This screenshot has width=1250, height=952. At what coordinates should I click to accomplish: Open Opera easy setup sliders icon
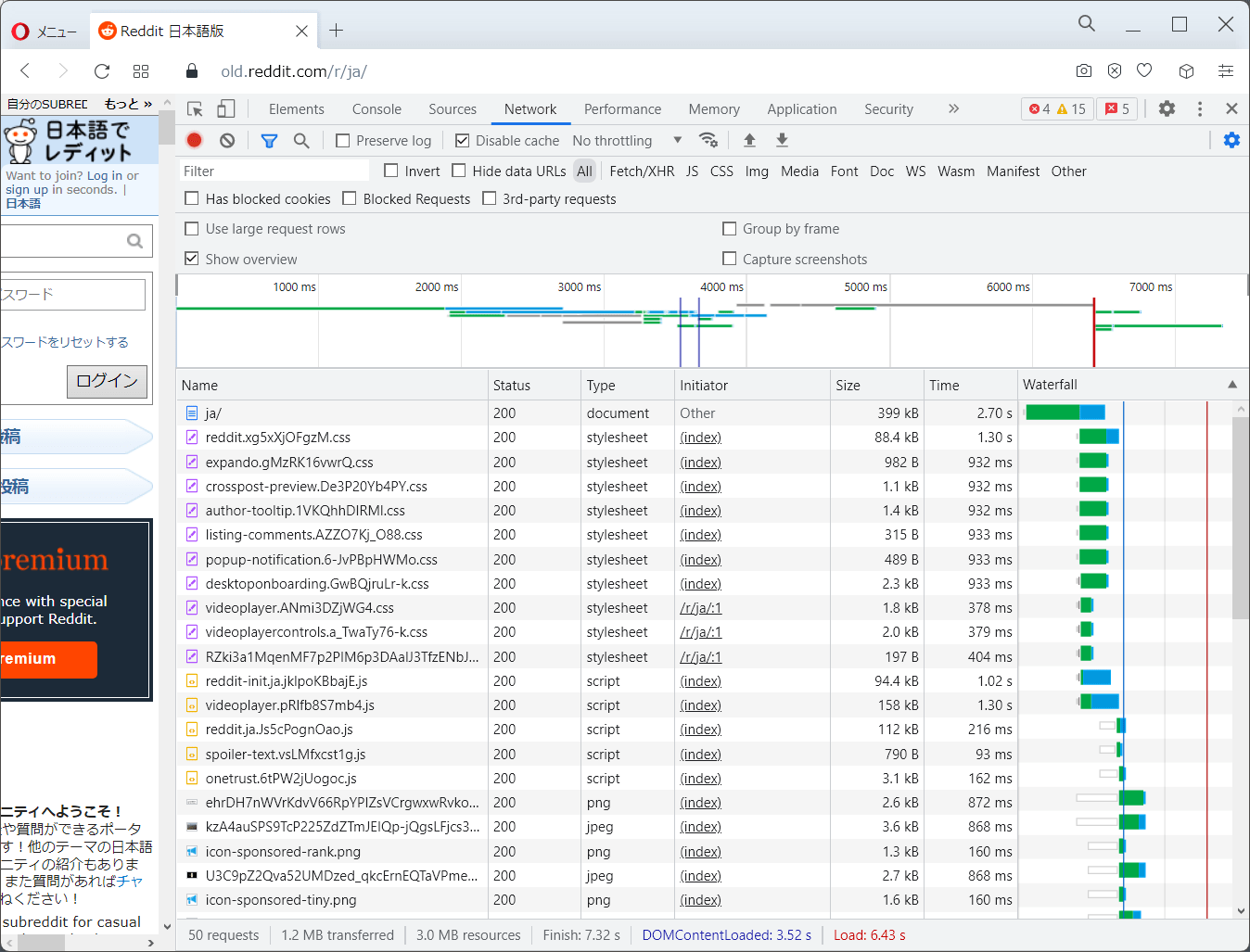(x=1226, y=70)
